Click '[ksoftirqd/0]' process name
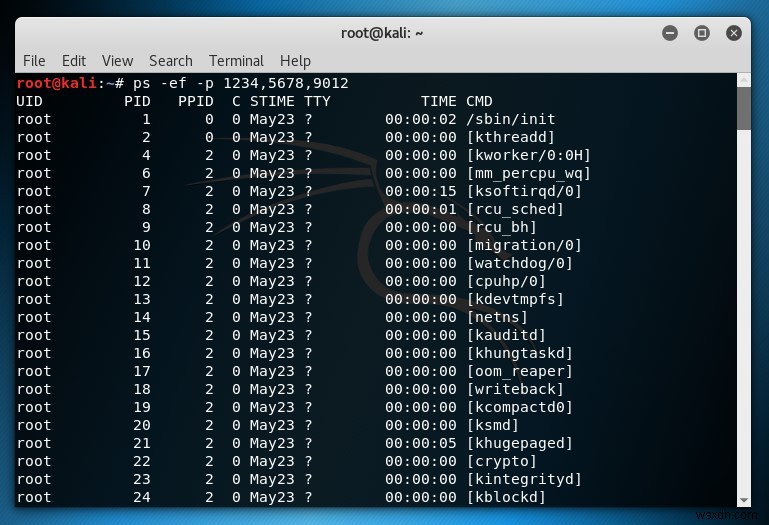 pyautogui.click(x=524, y=191)
